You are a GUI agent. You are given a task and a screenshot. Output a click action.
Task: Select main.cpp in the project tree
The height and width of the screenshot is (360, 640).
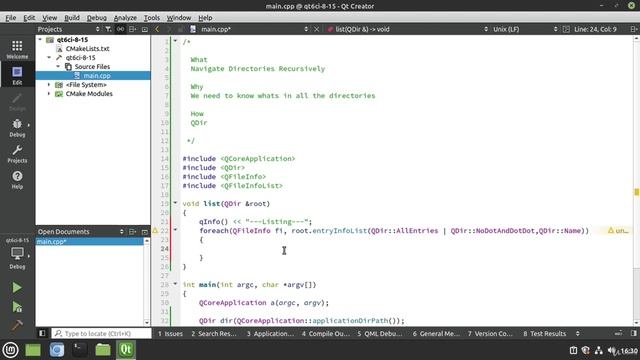(97, 76)
